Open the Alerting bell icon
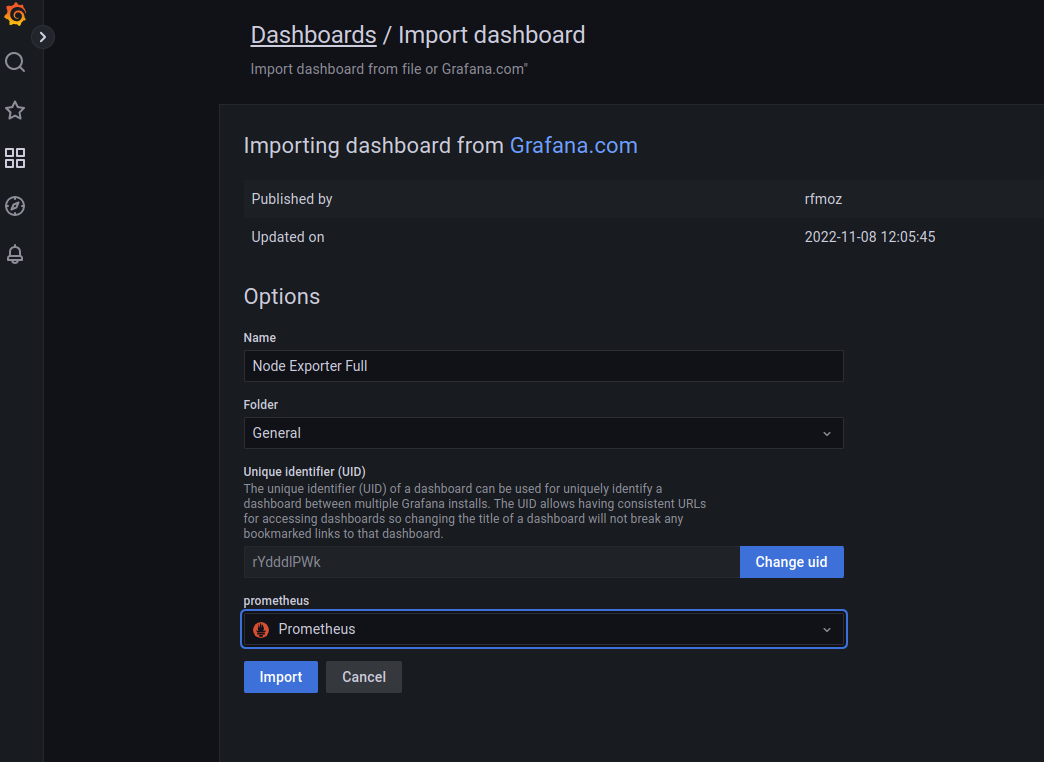 pyautogui.click(x=15, y=254)
